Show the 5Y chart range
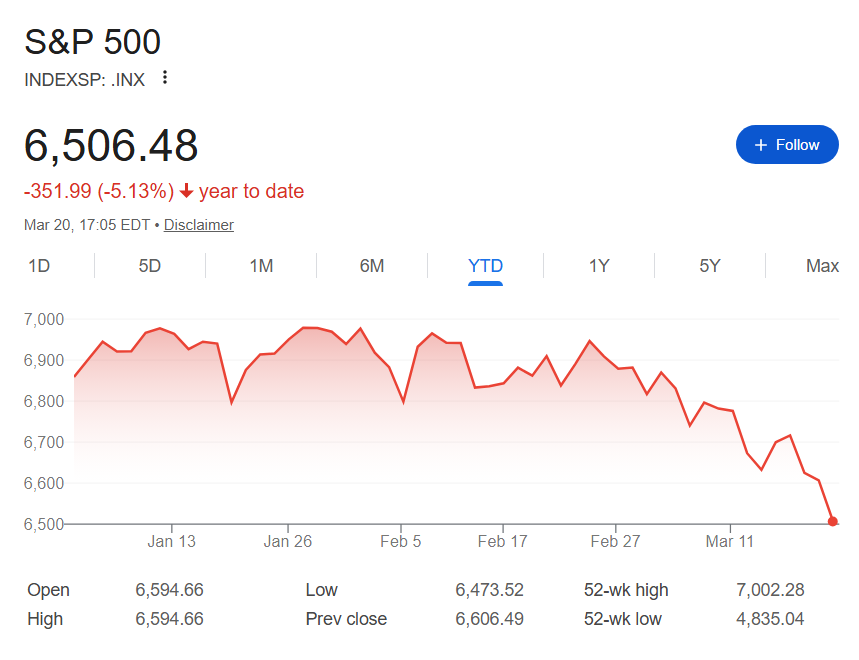The width and height of the screenshot is (859, 660). [x=709, y=266]
